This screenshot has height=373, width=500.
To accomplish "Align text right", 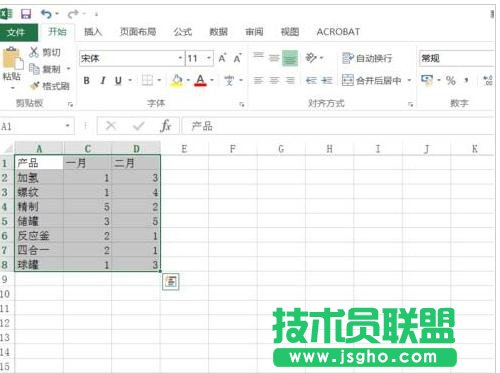I will [x=290, y=80].
